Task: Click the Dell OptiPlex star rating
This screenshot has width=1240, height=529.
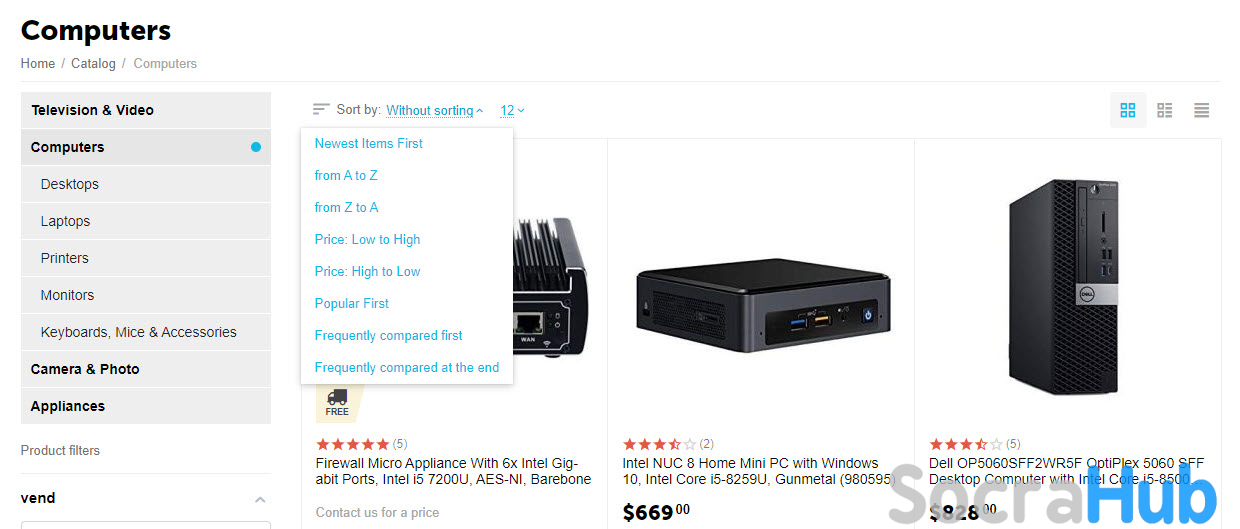Action: point(966,444)
